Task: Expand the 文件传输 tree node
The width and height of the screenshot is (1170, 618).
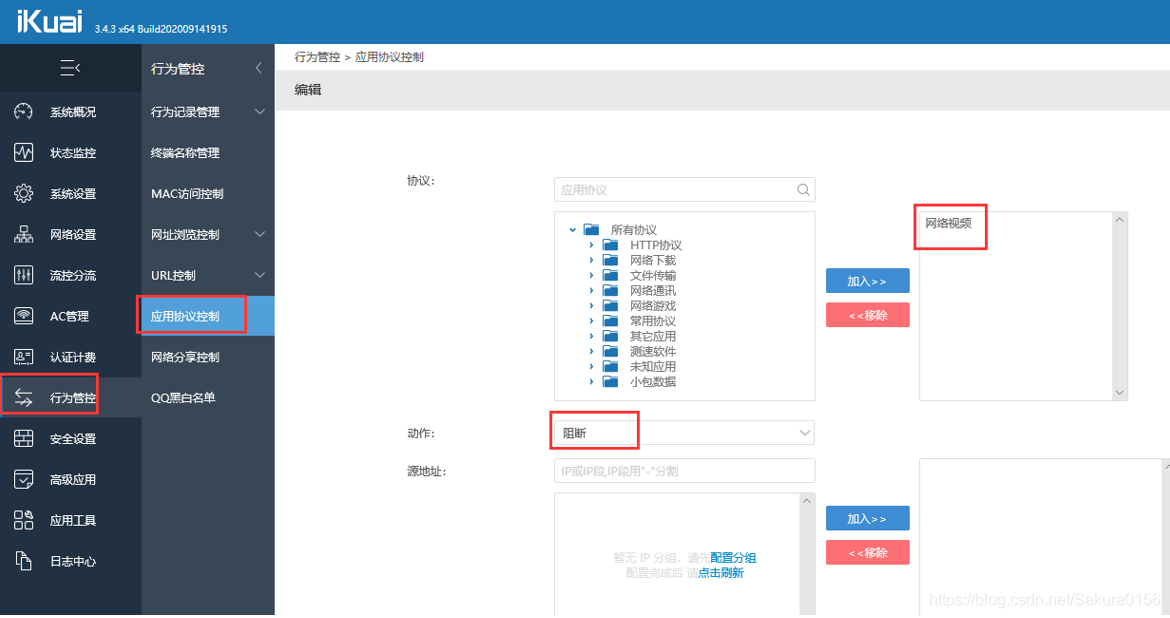Action: (x=591, y=275)
